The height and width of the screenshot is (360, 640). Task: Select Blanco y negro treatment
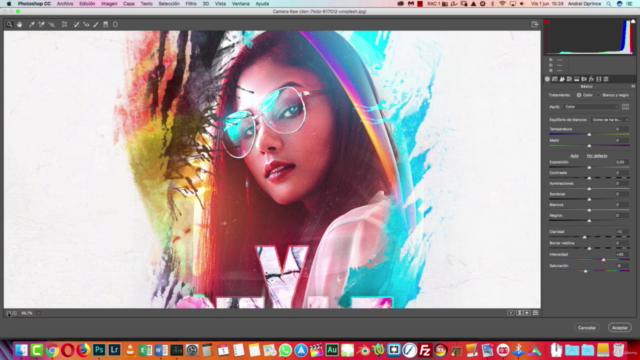[613, 95]
